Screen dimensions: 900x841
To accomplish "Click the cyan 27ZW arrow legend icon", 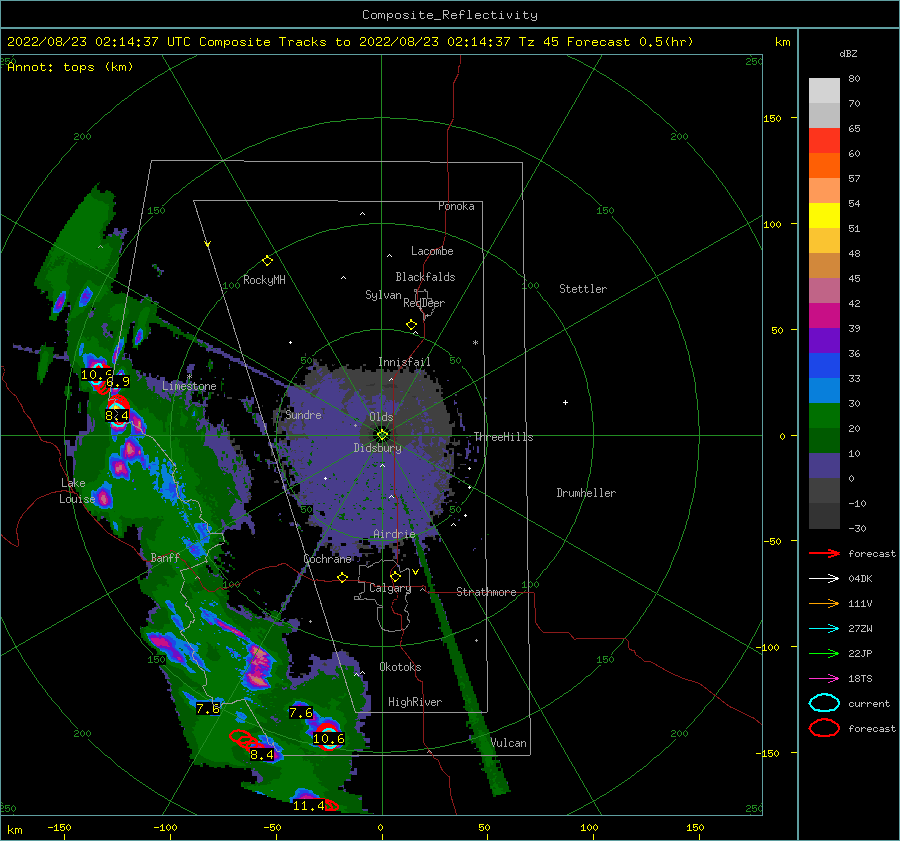I will point(824,629).
